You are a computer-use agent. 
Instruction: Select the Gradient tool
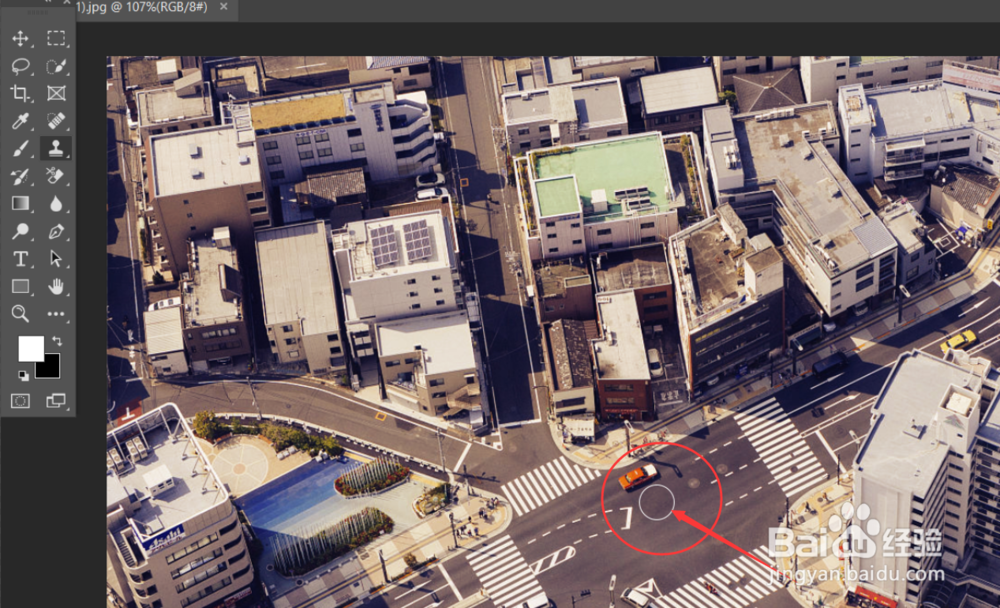(20, 204)
